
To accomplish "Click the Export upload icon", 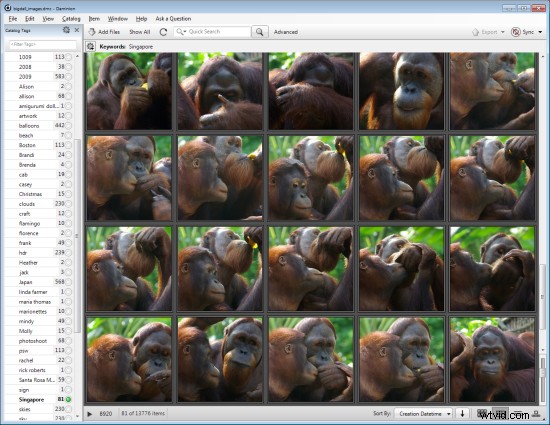I will 475,32.
